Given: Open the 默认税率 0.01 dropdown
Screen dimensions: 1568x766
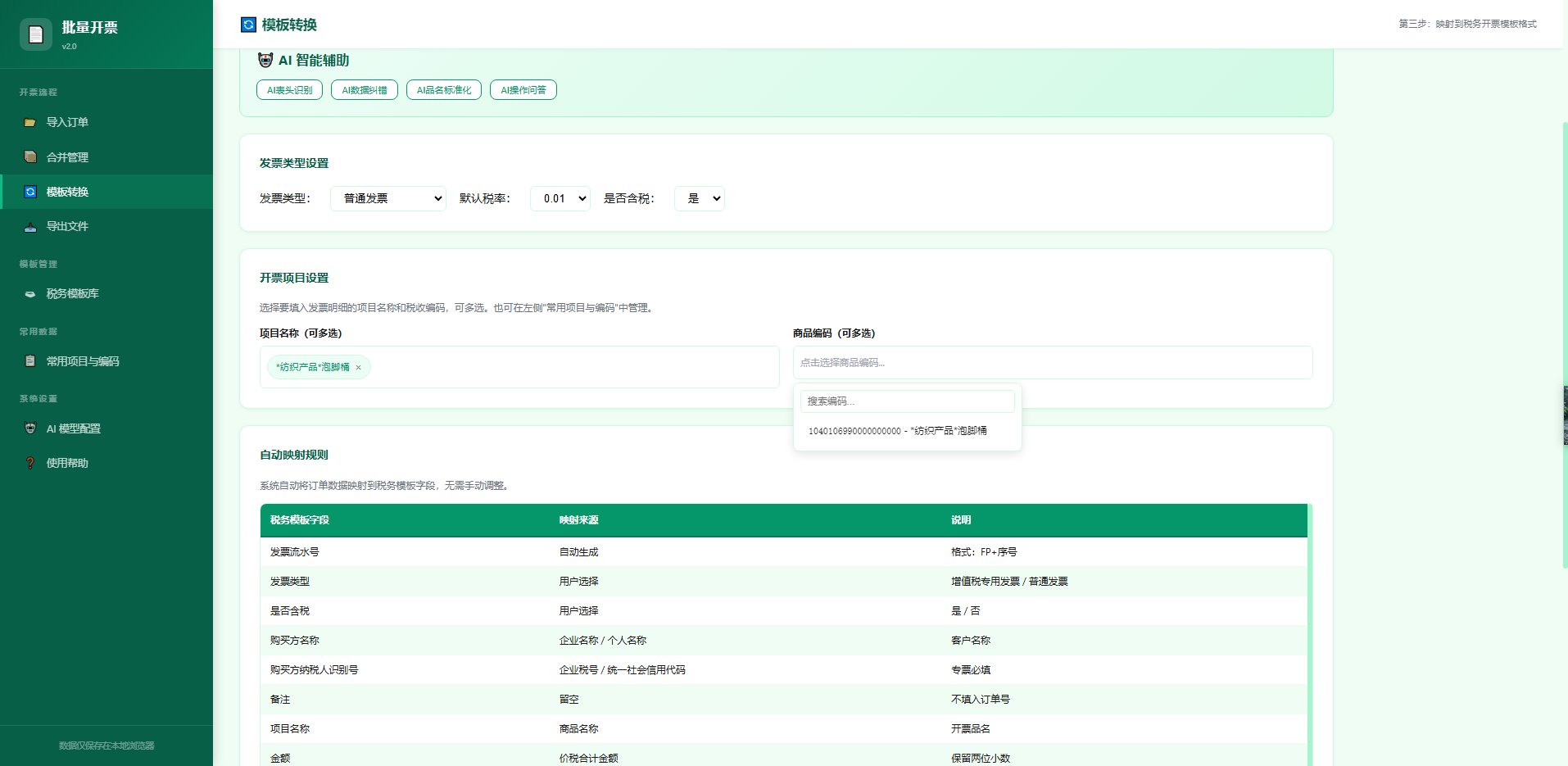Looking at the screenshot, I should click(x=560, y=198).
